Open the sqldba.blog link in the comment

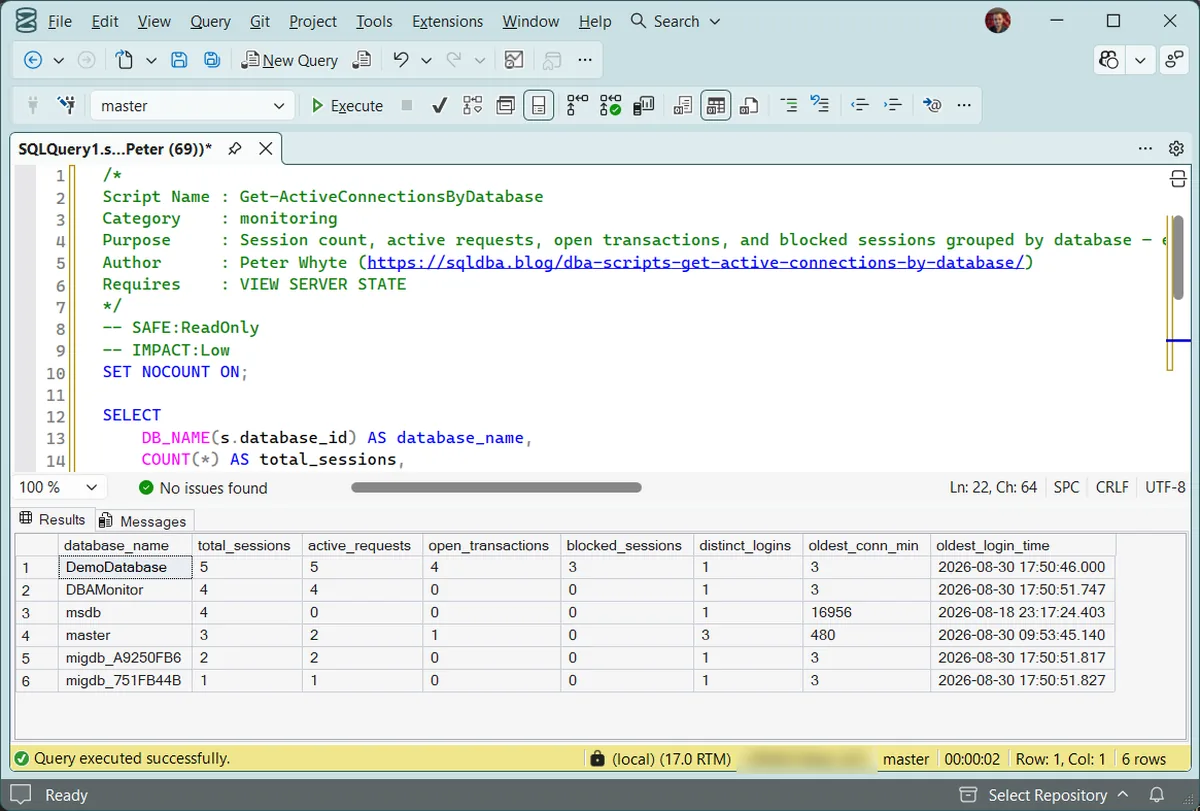[x=695, y=262]
